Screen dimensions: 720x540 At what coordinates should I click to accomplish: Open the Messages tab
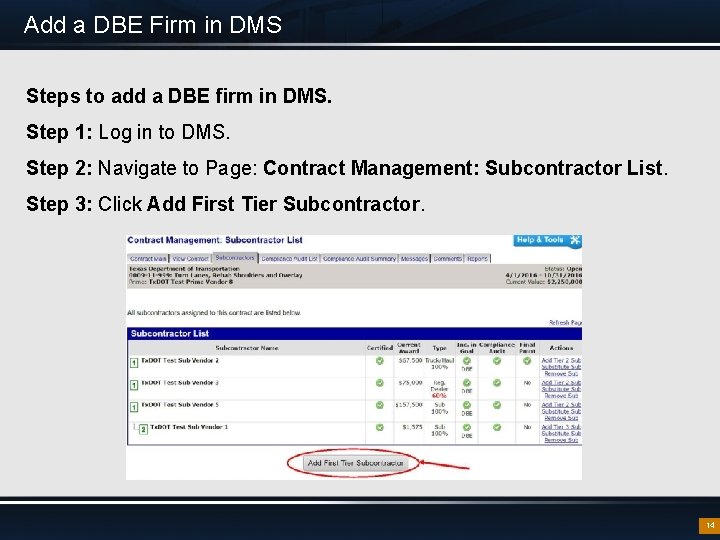click(x=414, y=259)
